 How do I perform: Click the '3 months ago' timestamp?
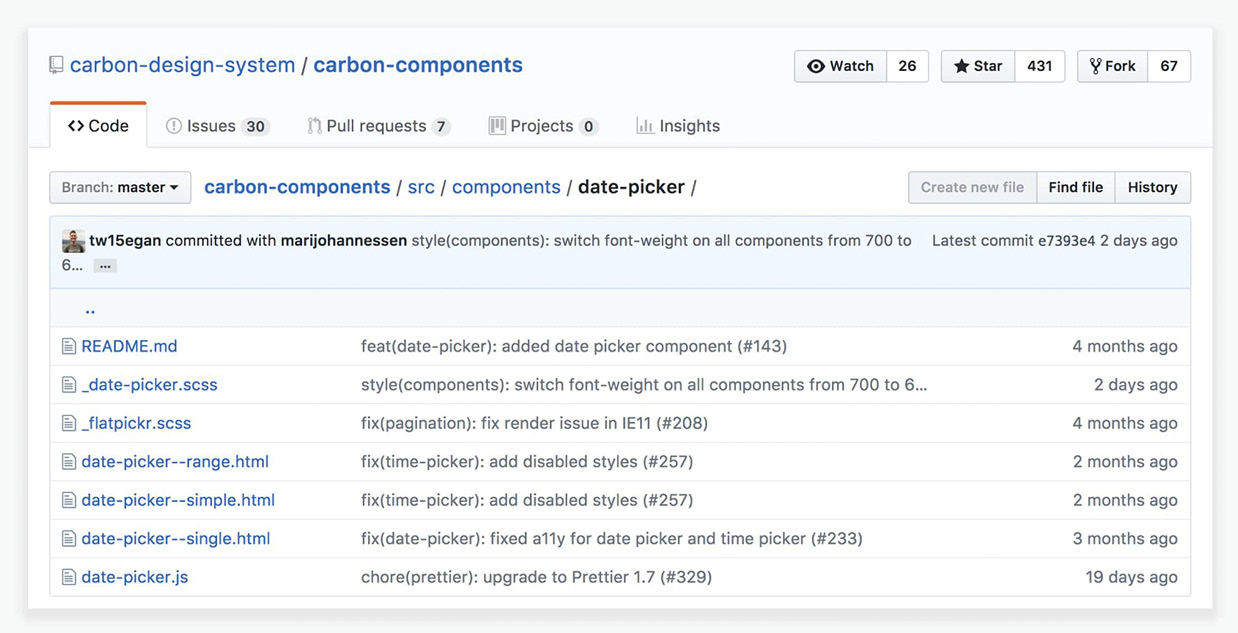point(1125,539)
